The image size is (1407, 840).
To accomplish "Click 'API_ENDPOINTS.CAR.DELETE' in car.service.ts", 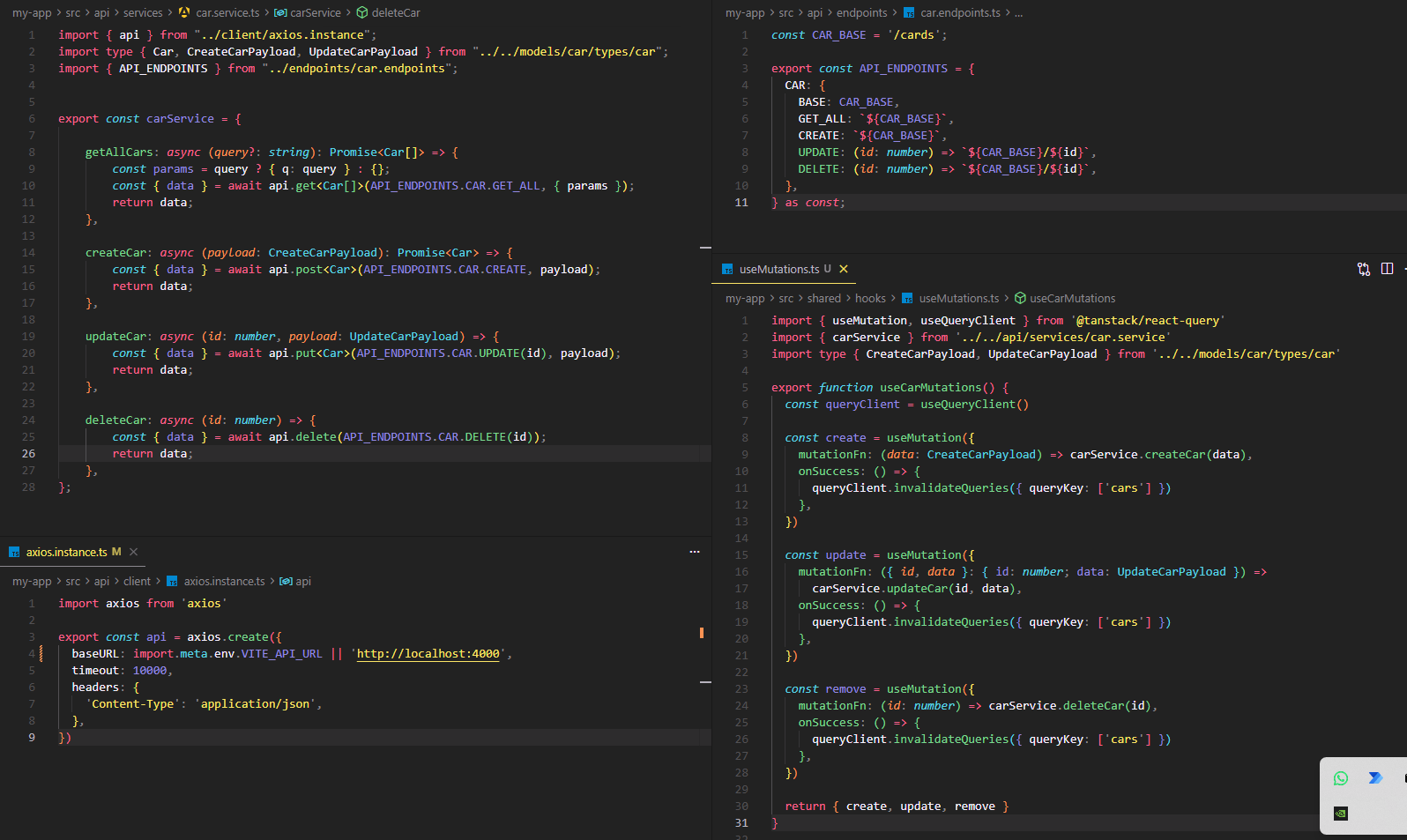I will coord(425,436).
